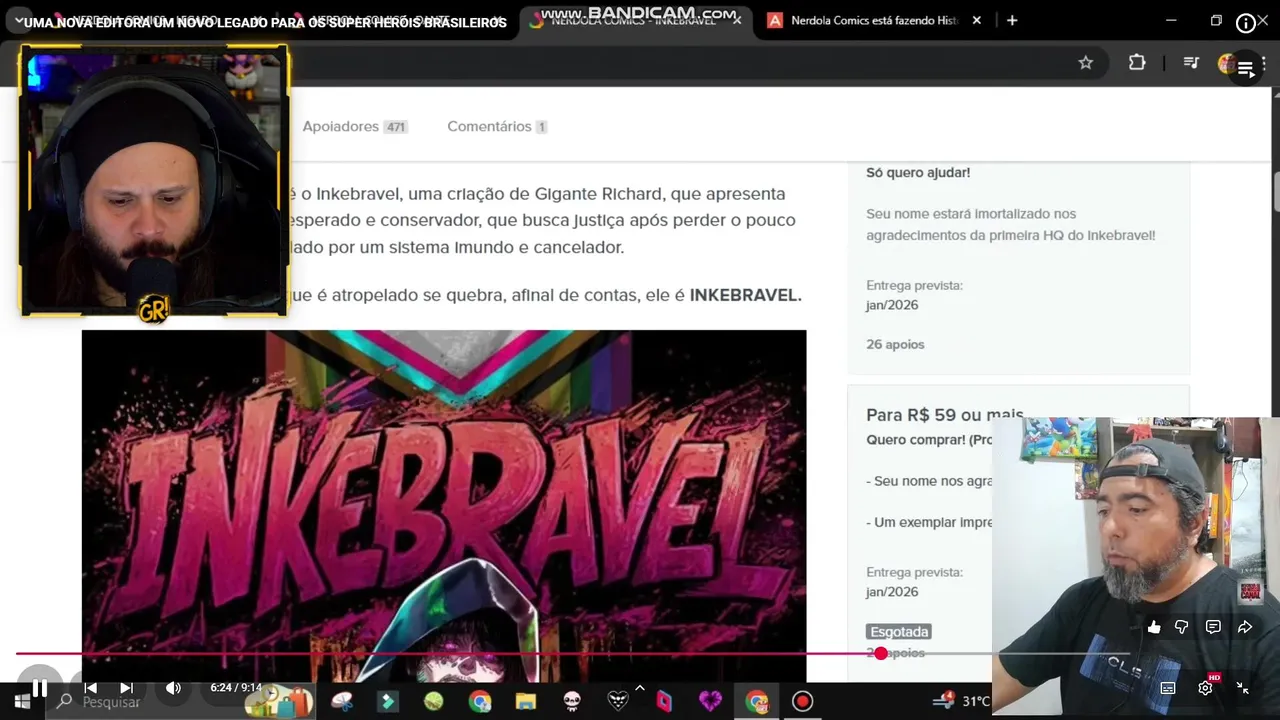Open the 31°C weather widget

tap(961, 701)
